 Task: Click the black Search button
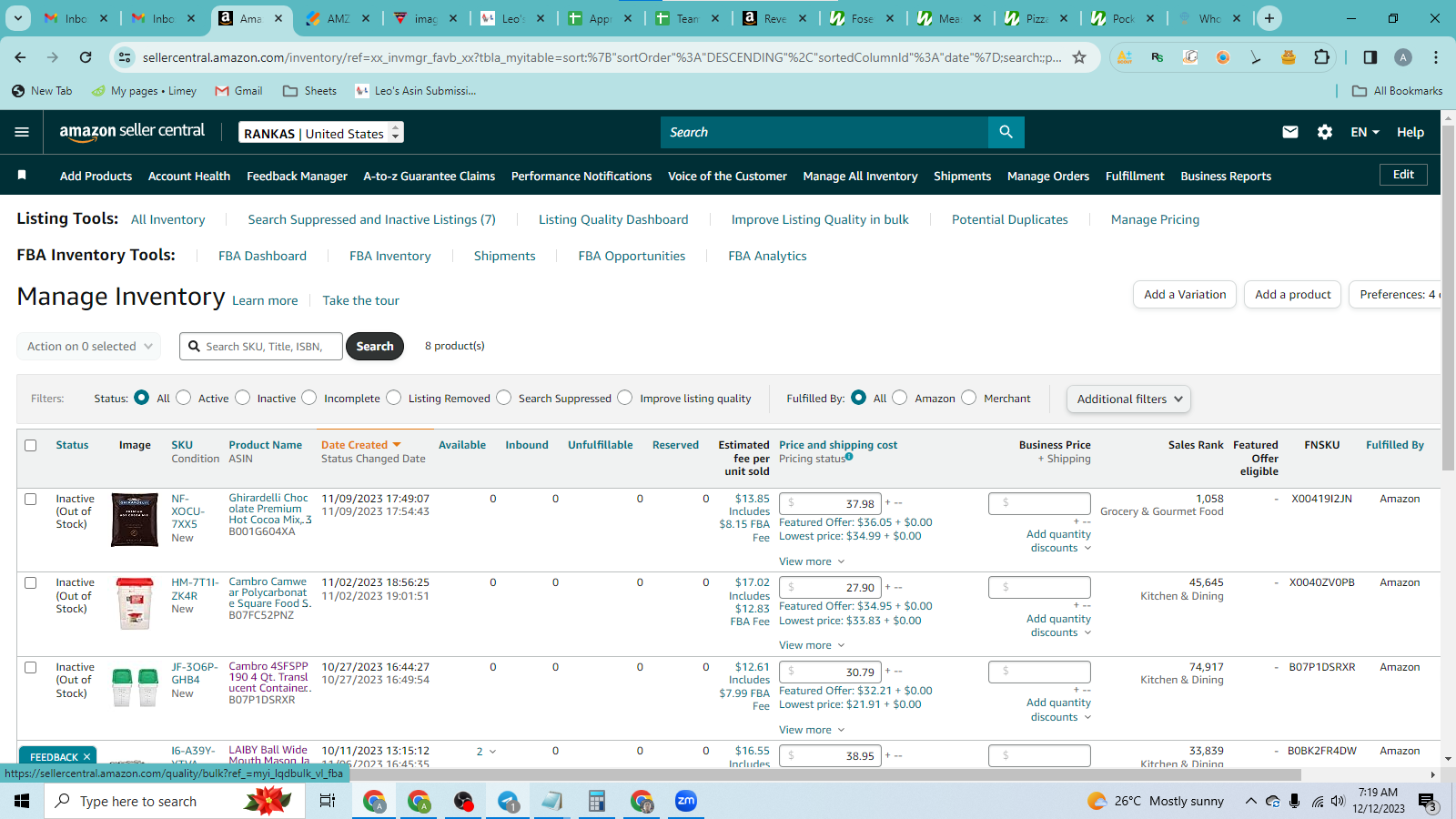pos(375,346)
